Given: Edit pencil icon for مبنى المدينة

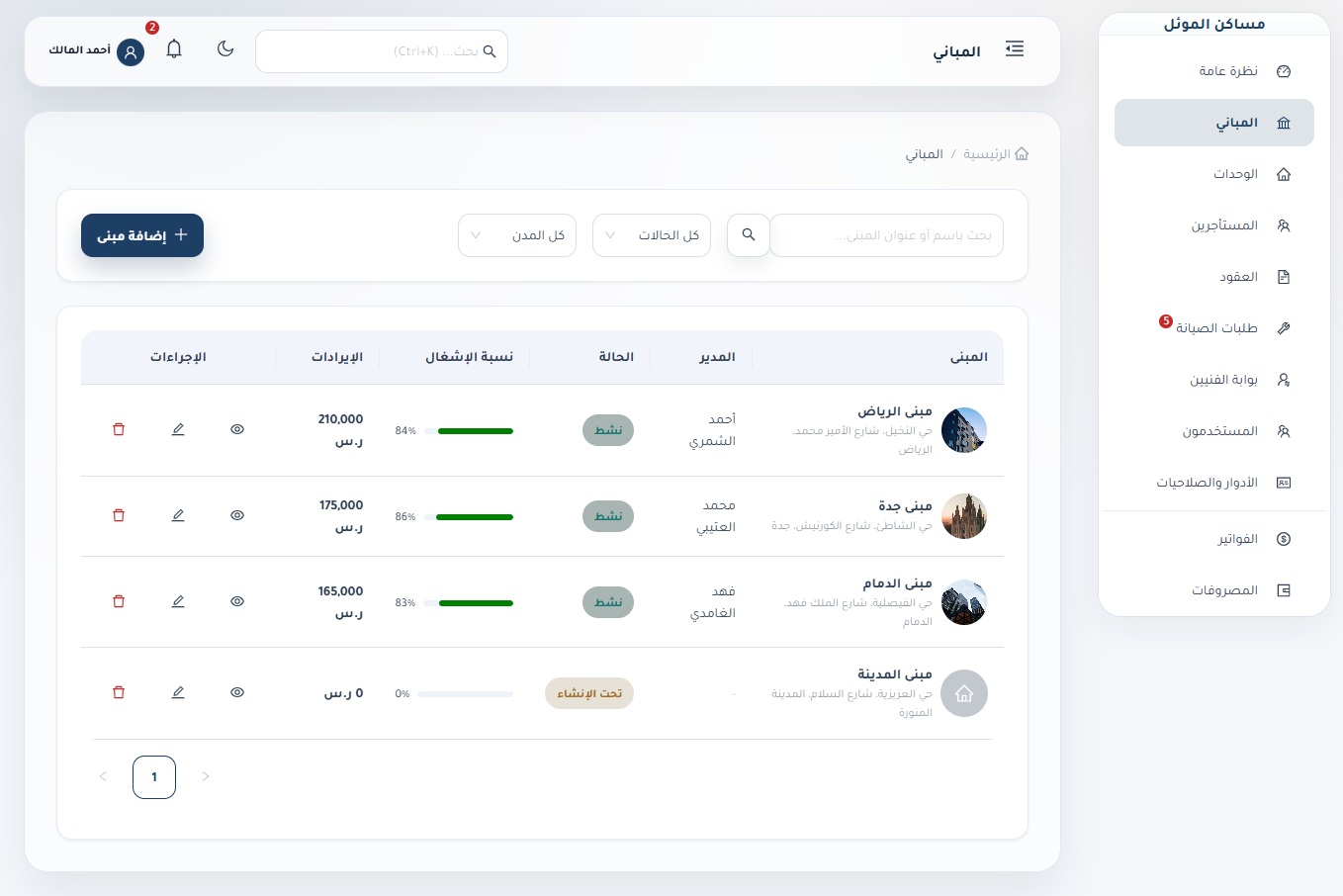Looking at the screenshot, I should click(x=178, y=692).
